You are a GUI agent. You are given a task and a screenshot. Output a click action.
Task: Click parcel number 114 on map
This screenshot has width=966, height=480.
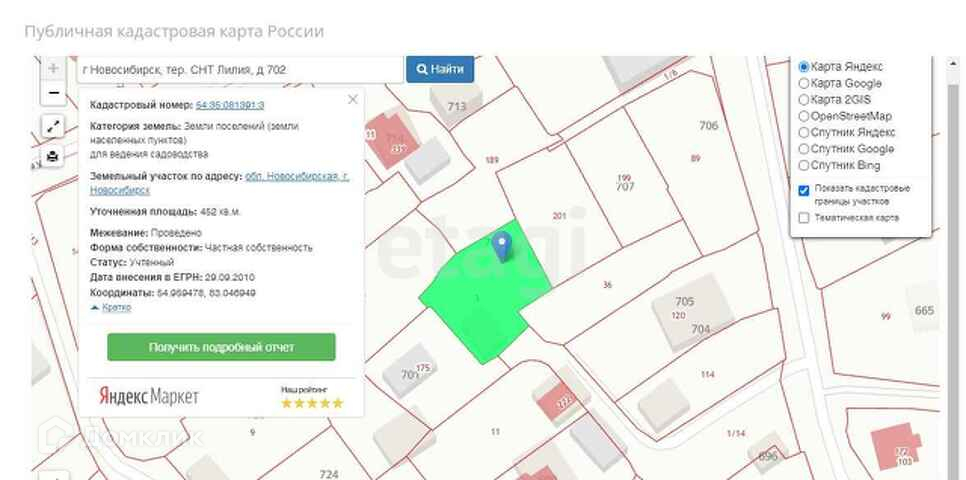pos(707,374)
